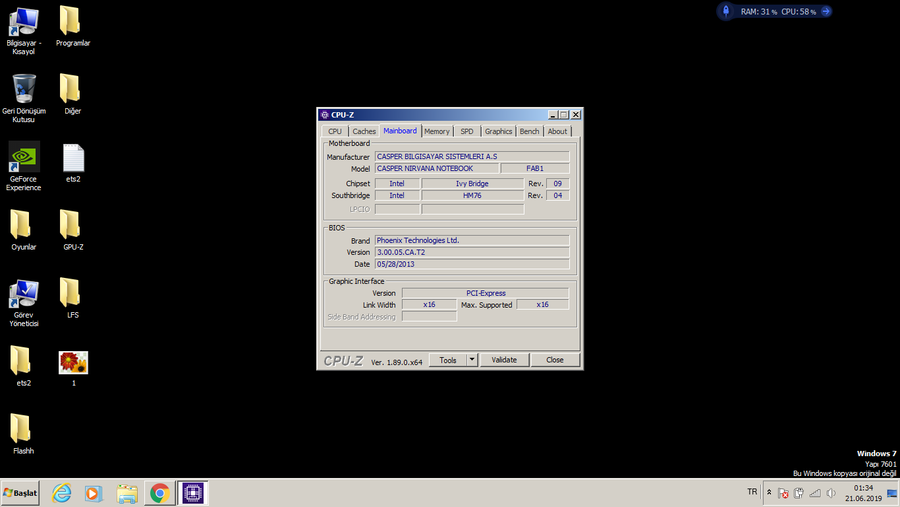900x507 pixels.
Task: Open Windows Media Player from taskbar
Action: (x=94, y=493)
